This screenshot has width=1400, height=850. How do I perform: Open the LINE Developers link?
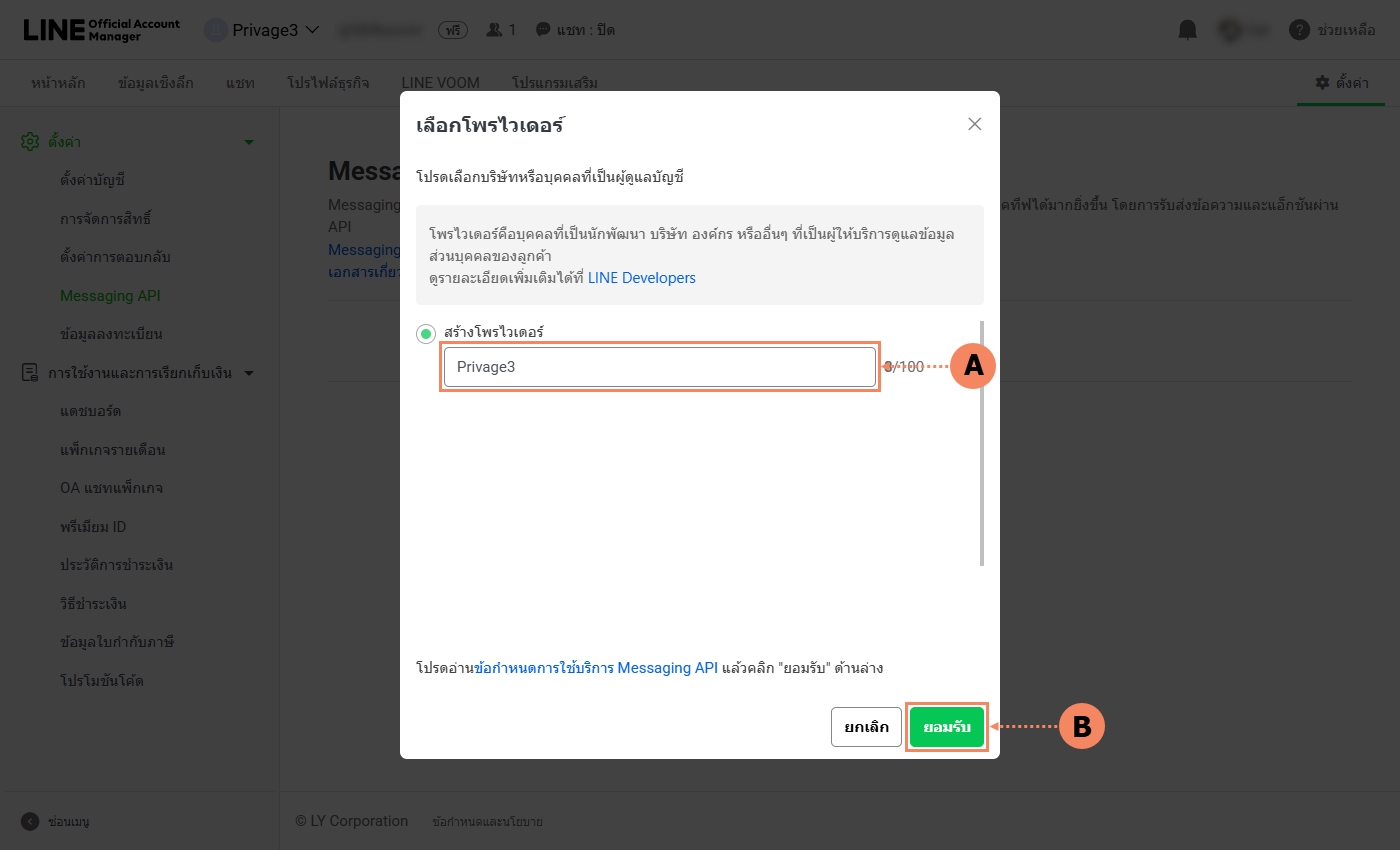642,278
